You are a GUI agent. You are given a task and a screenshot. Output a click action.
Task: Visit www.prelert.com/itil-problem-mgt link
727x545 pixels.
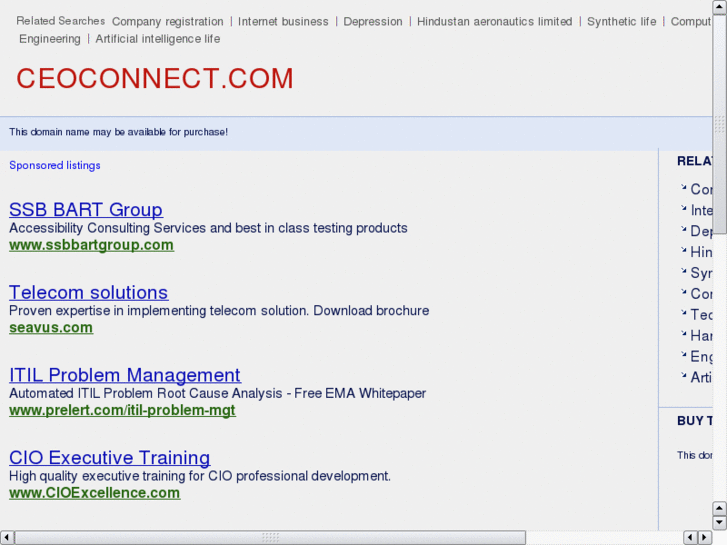coord(122,410)
